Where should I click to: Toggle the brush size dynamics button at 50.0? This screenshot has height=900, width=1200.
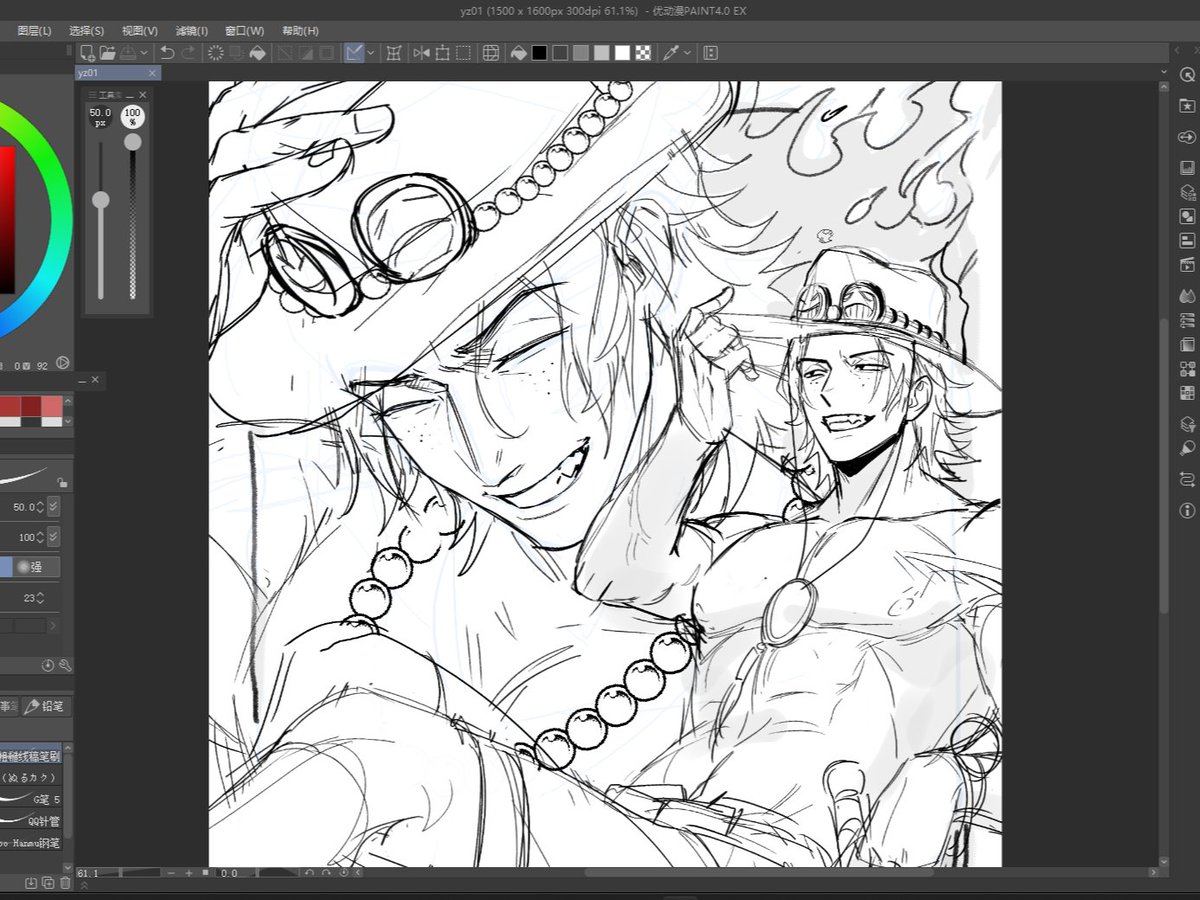click(54, 507)
